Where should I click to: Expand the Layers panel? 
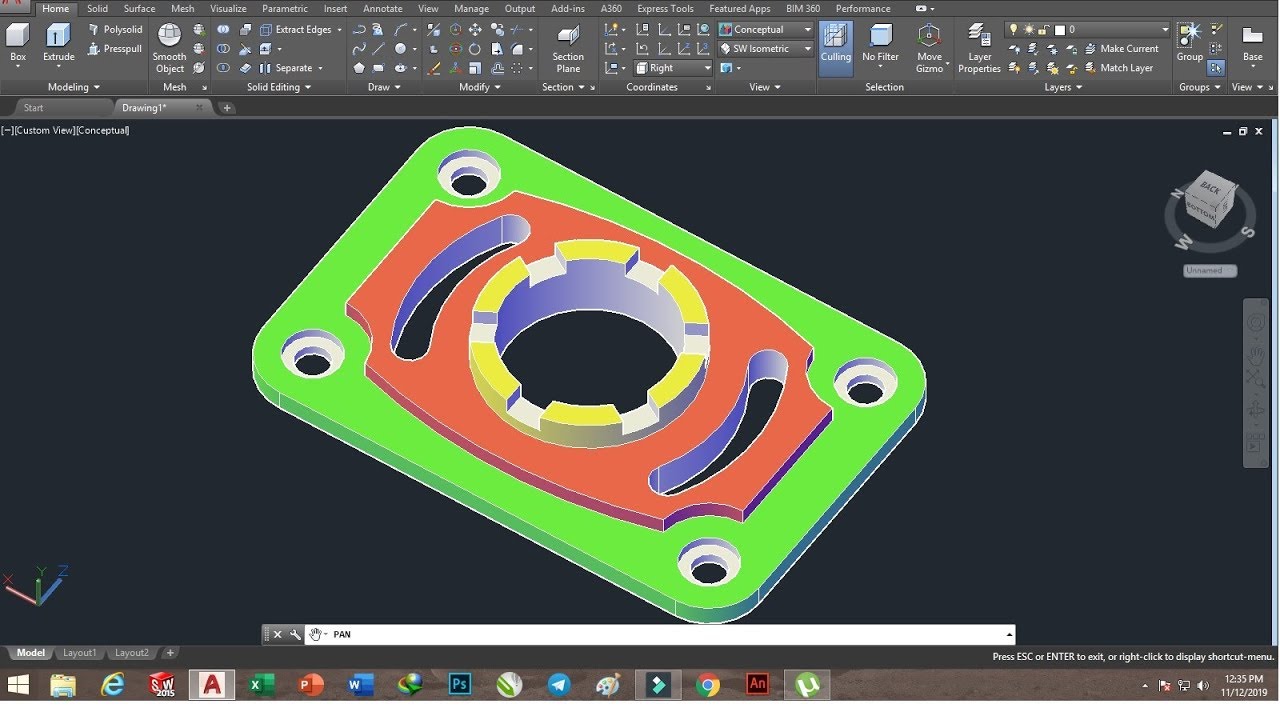tap(1064, 87)
